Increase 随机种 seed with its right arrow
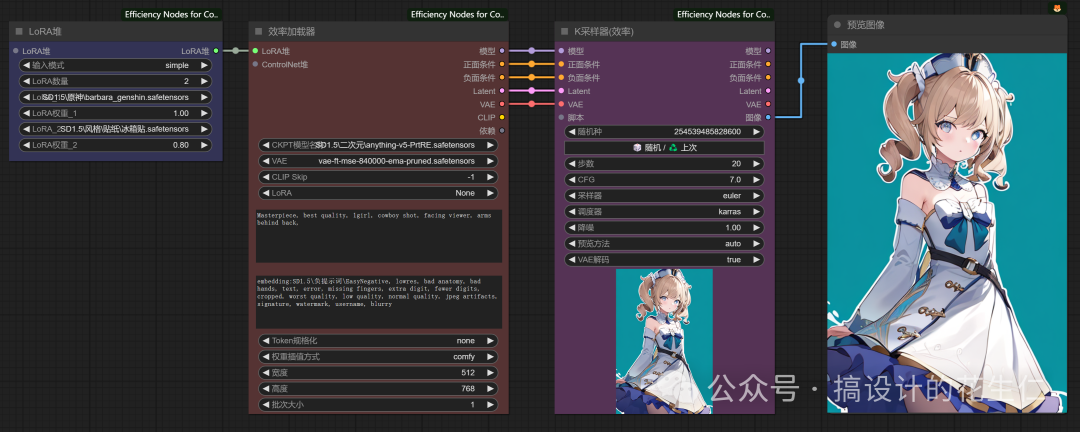This screenshot has width=1080, height=432. [756, 132]
